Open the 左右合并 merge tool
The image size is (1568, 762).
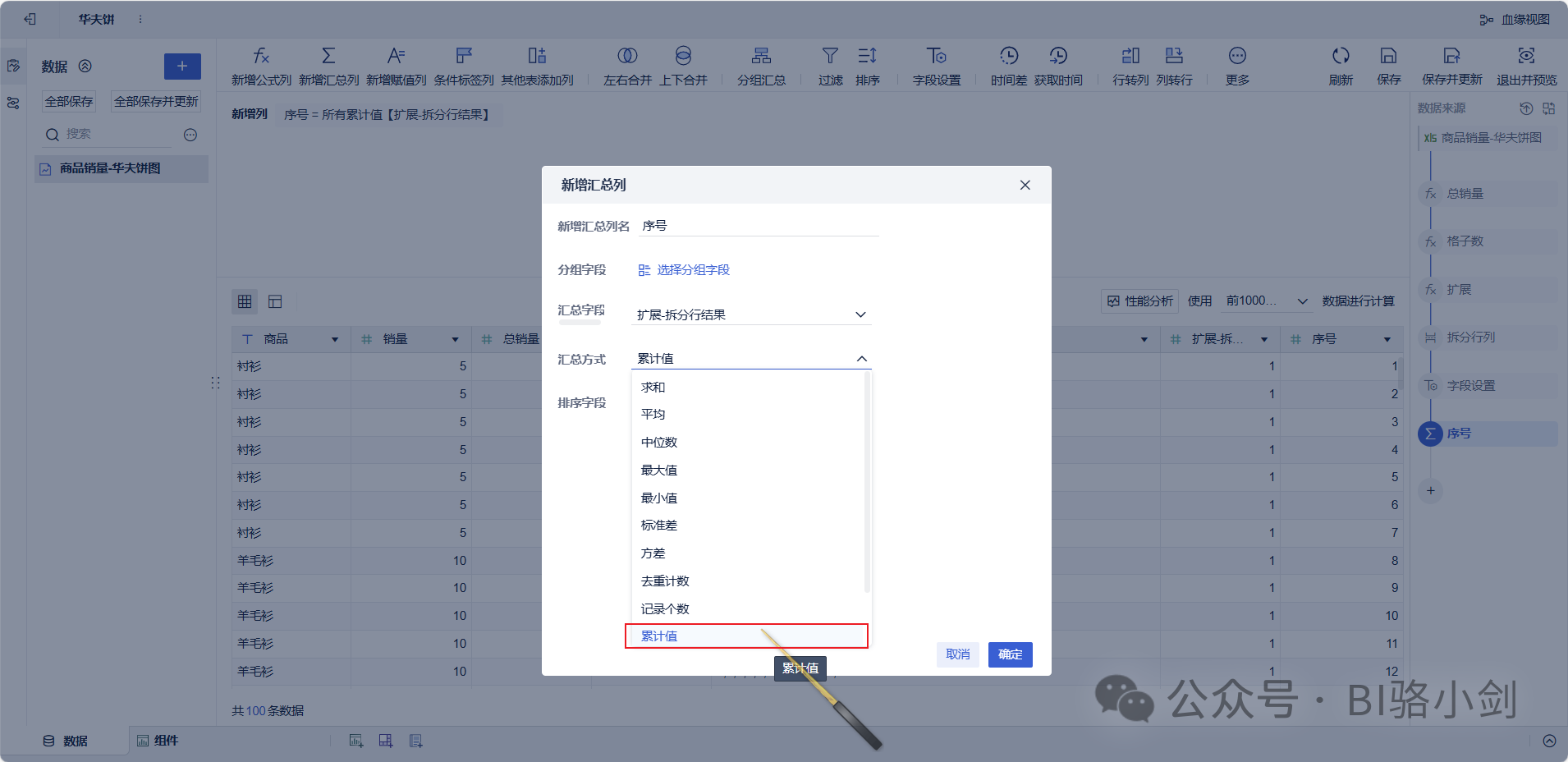[627, 66]
